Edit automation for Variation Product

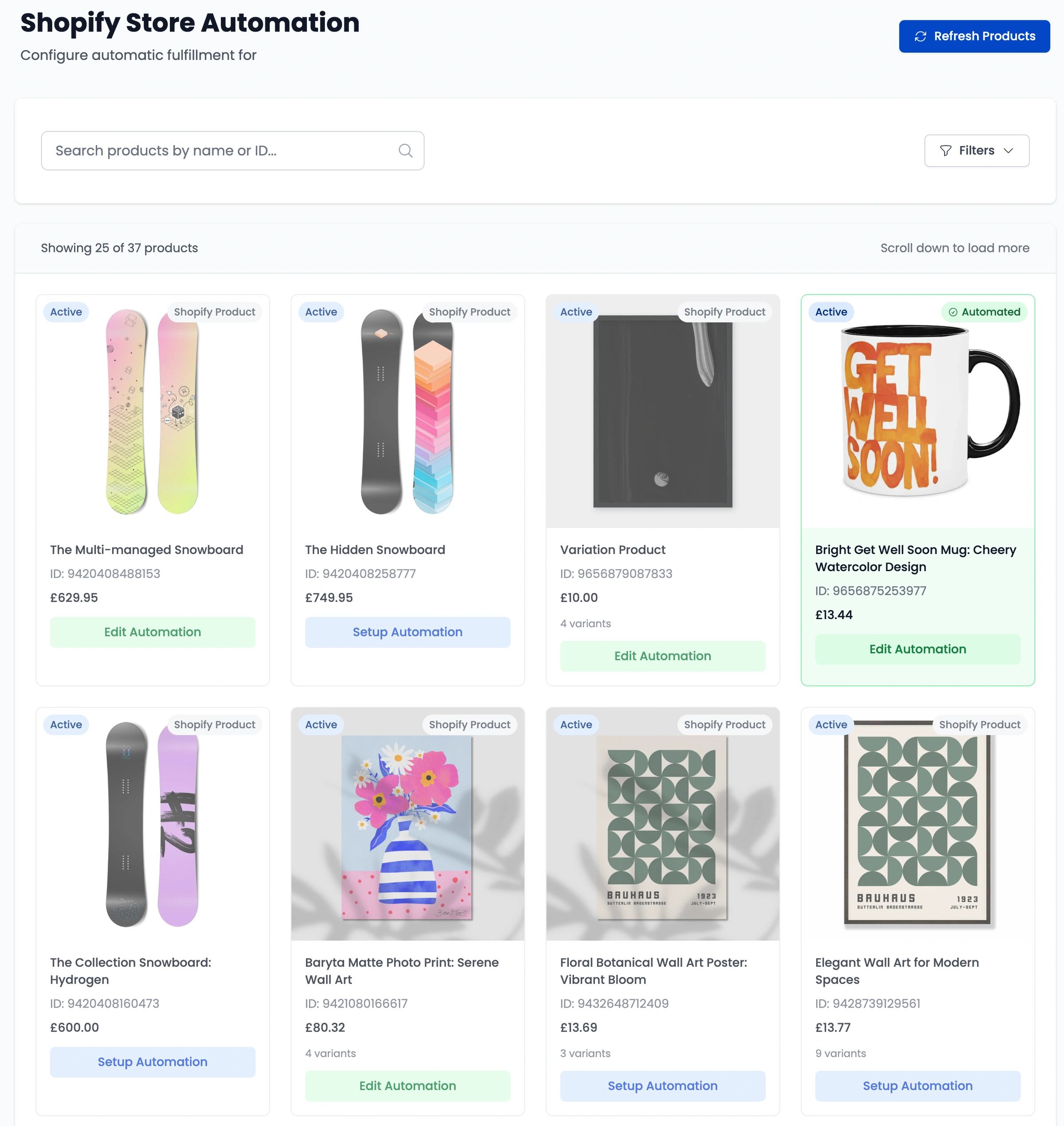(662, 656)
